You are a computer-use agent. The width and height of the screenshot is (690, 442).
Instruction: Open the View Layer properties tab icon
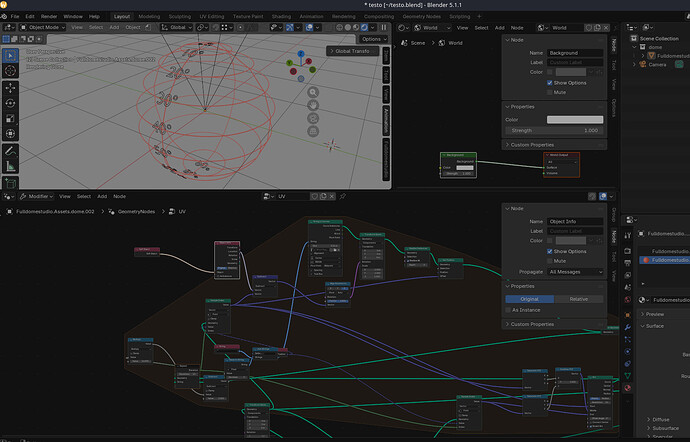coord(628,276)
